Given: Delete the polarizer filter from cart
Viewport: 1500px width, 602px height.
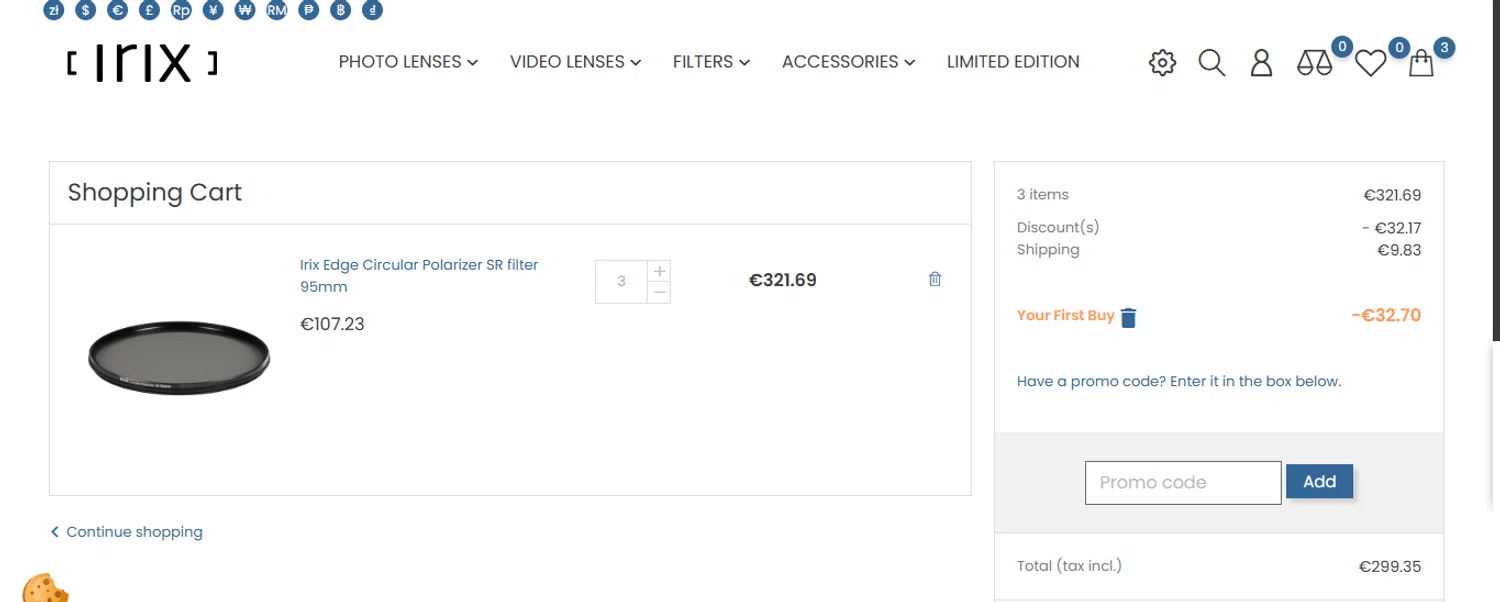Looking at the screenshot, I should click(935, 279).
